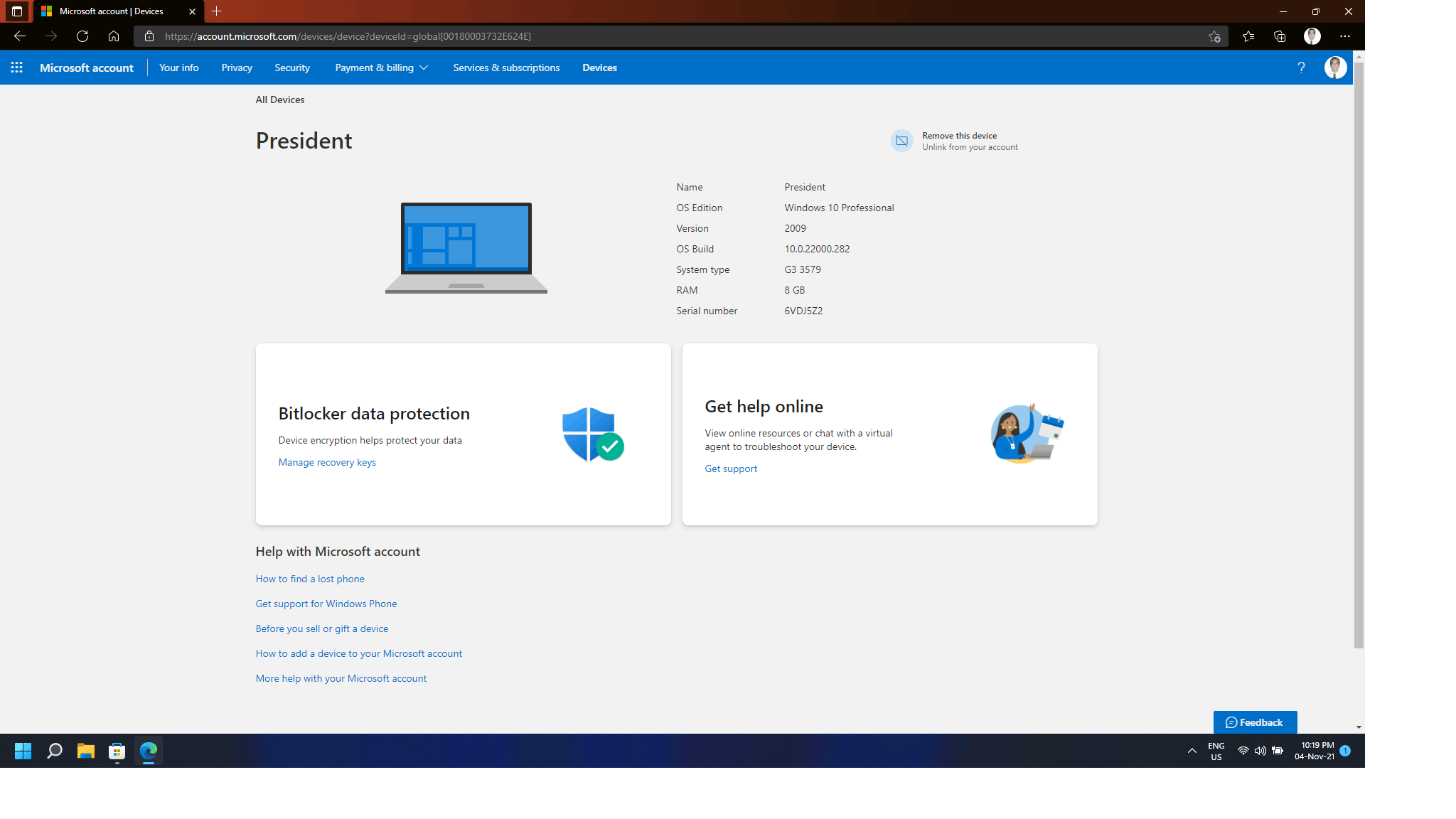Screen dimensions: 1456x819
Task: Open Edge Settings and more menu
Action: (x=1344, y=36)
